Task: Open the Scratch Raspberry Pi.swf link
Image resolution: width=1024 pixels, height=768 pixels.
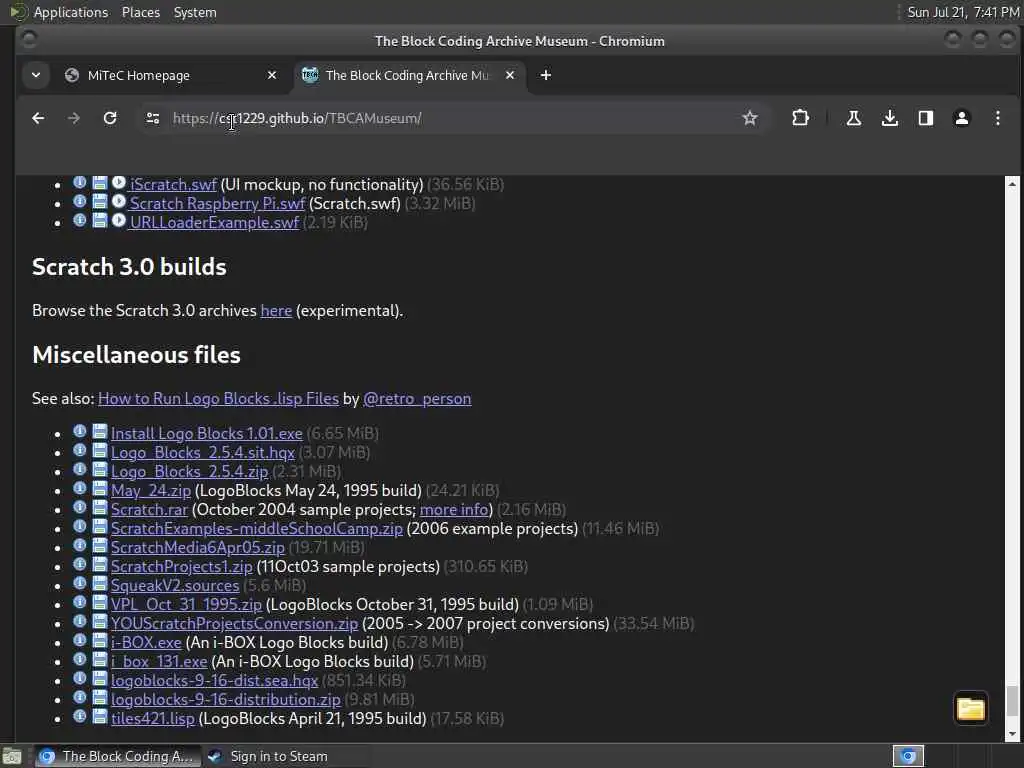Action: pos(217,204)
